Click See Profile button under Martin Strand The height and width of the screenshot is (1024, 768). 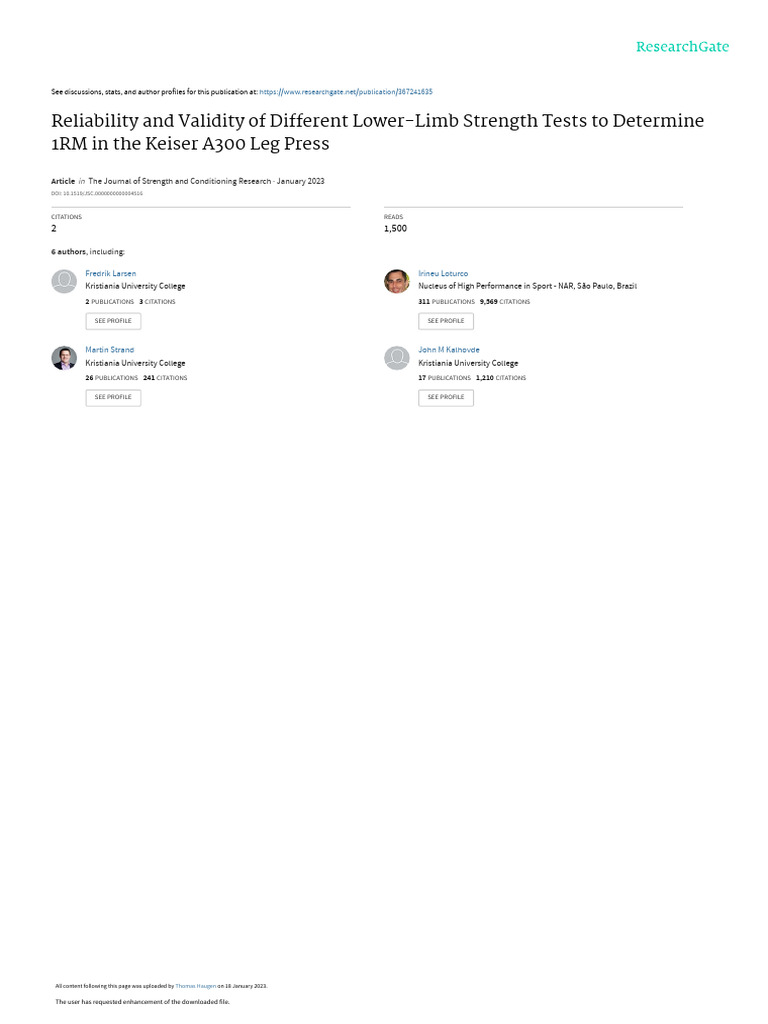pos(113,398)
